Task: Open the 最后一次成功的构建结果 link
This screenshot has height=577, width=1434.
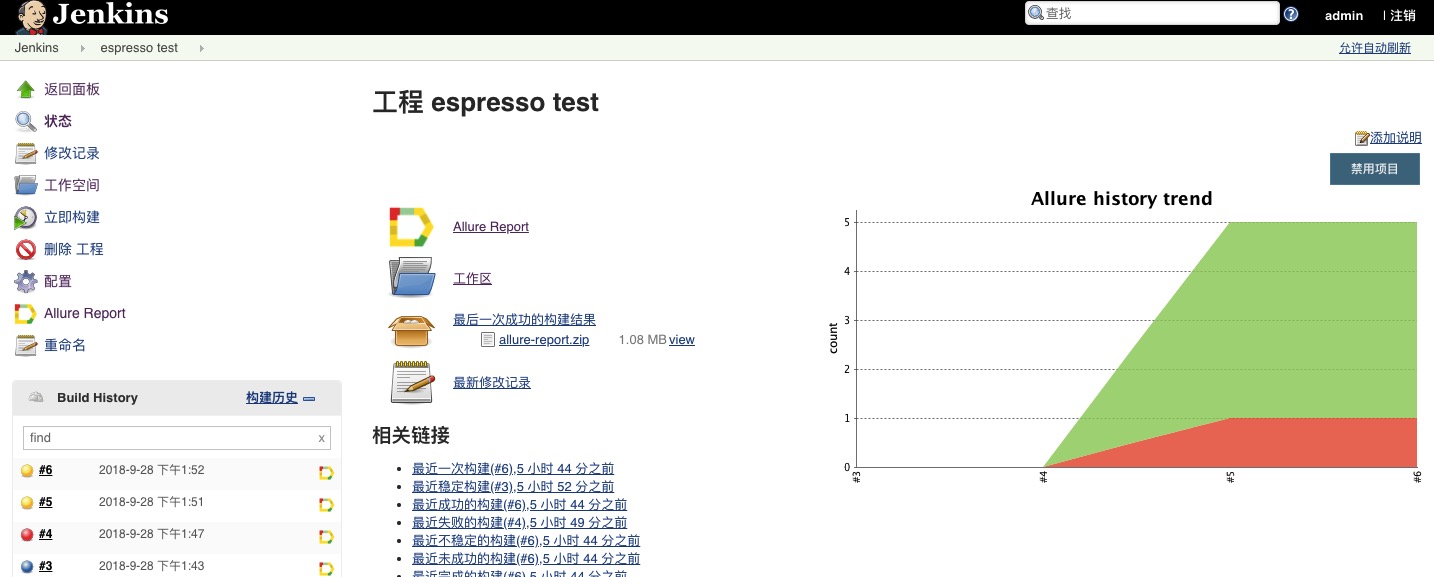Action: 524,320
